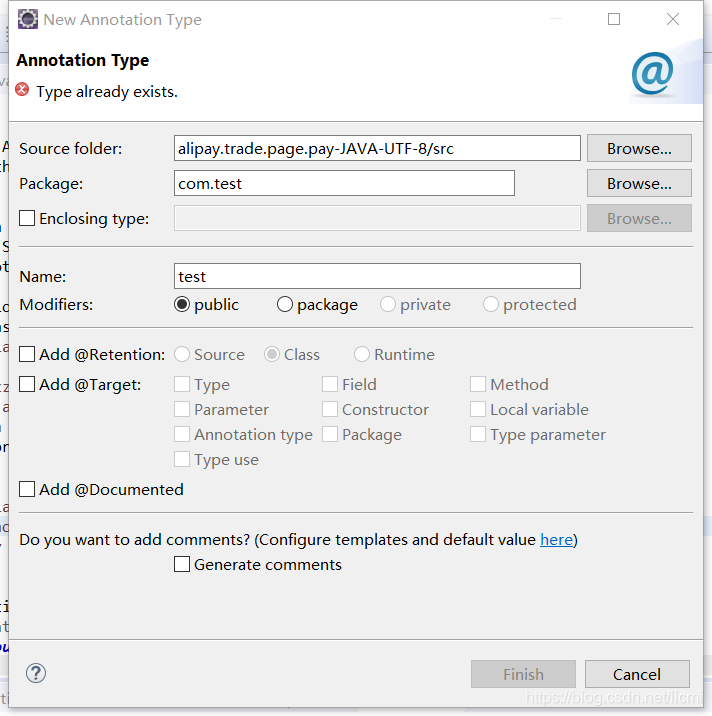Browse for the Source folder
The height and width of the screenshot is (716, 712).
pyautogui.click(x=639, y=148)
